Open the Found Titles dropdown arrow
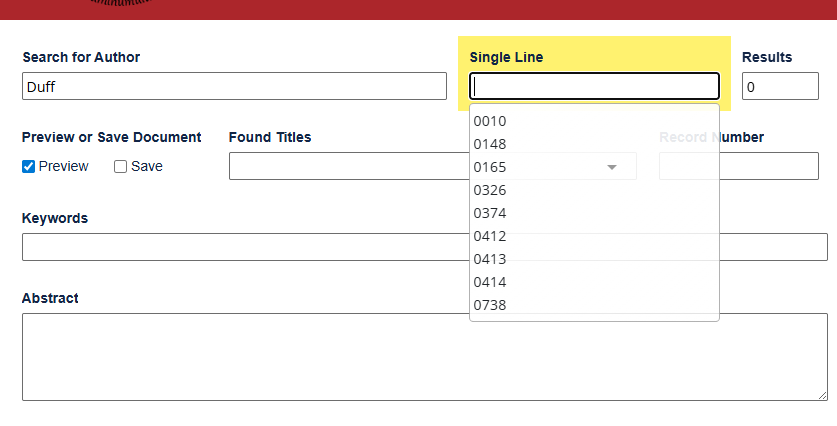Viewport: 837px width, 426px height. 612,167
